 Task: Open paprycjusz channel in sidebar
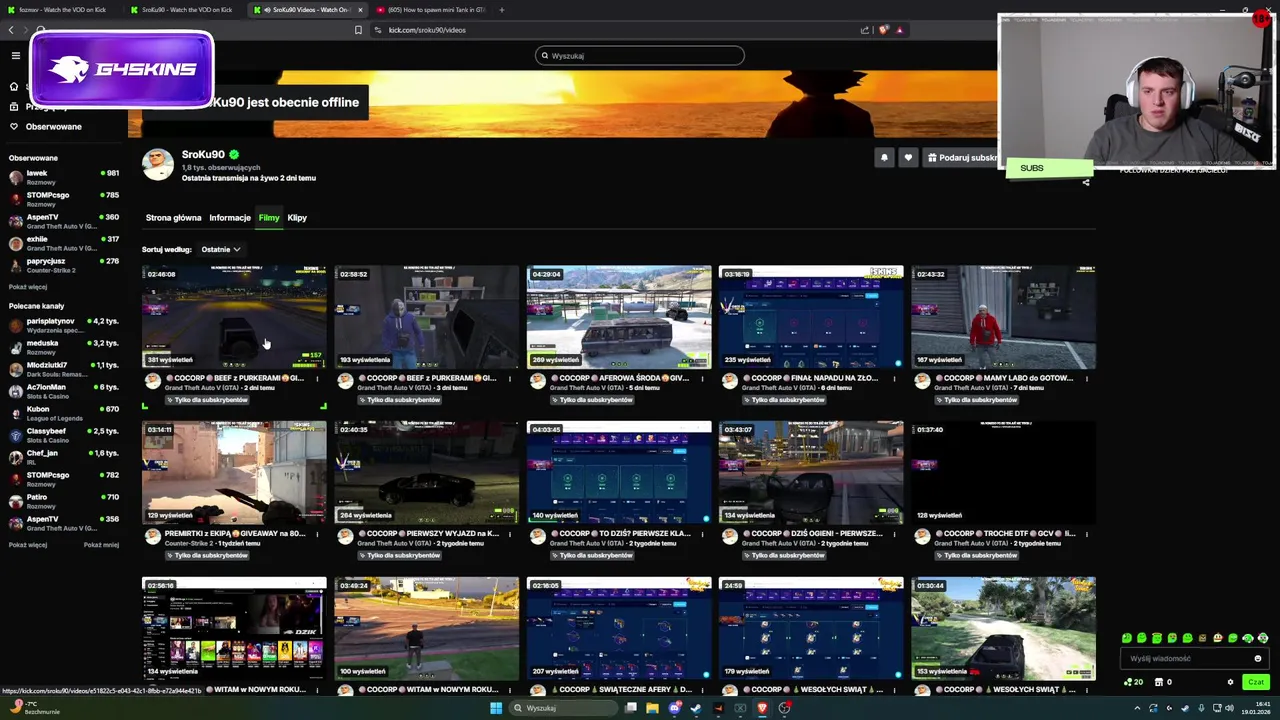[62, 265]
